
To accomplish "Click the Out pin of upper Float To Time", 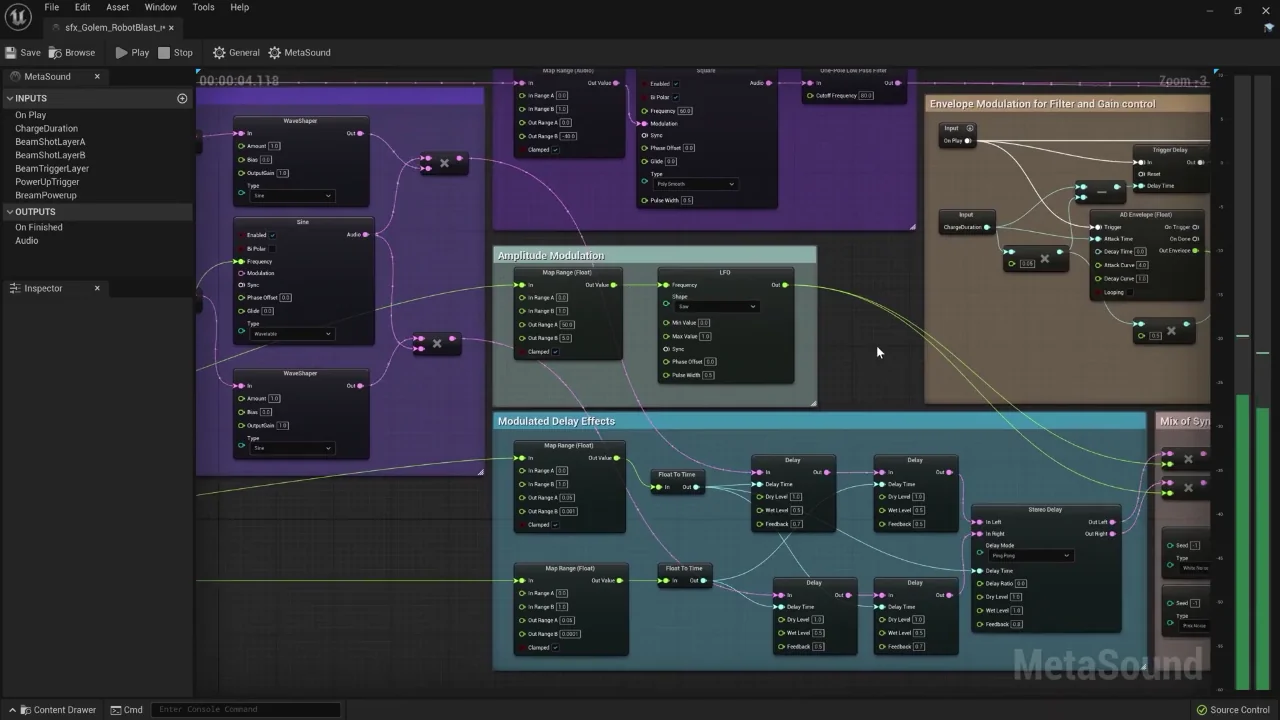I will [696, 487].
